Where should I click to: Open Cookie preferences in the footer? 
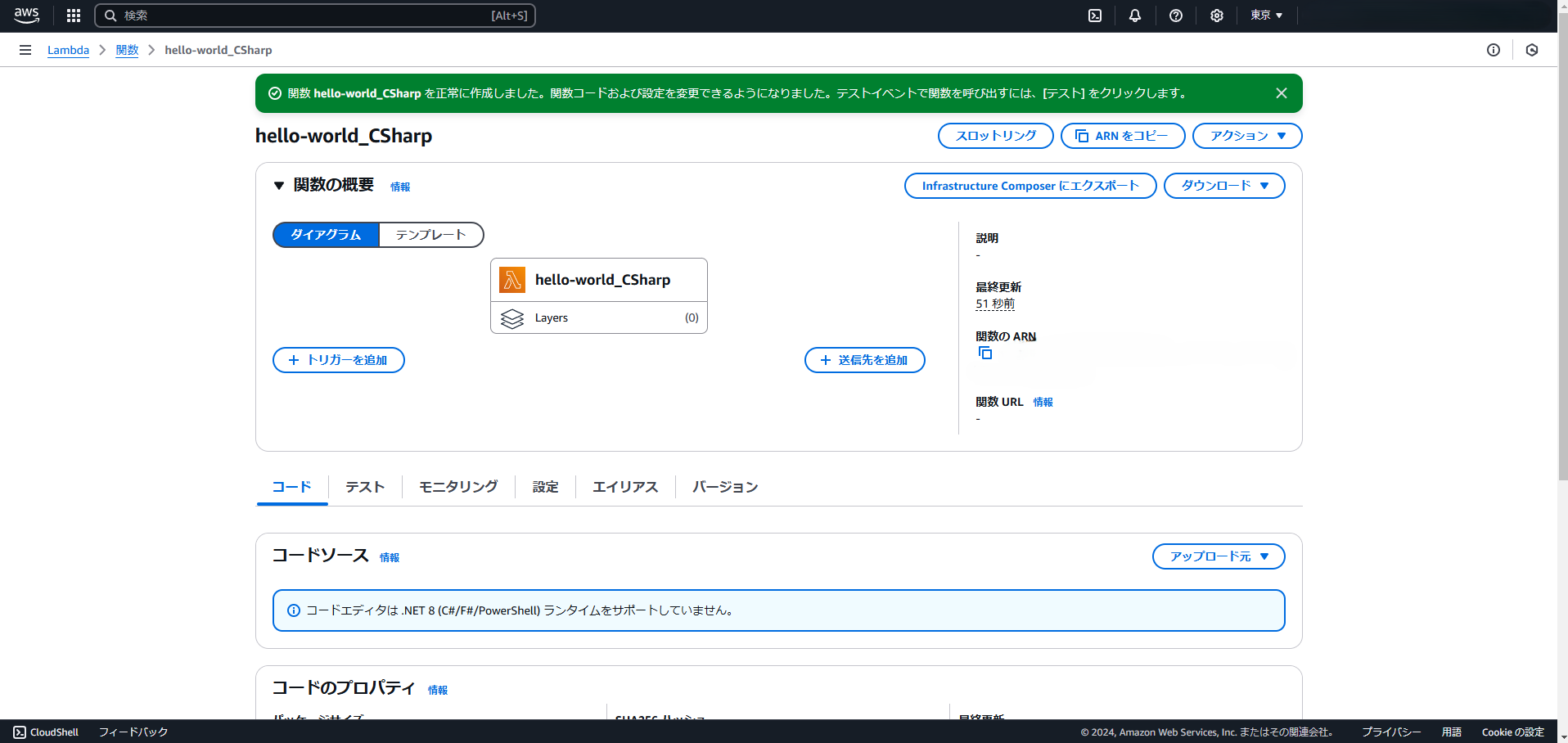click(x=1512, y=732)
